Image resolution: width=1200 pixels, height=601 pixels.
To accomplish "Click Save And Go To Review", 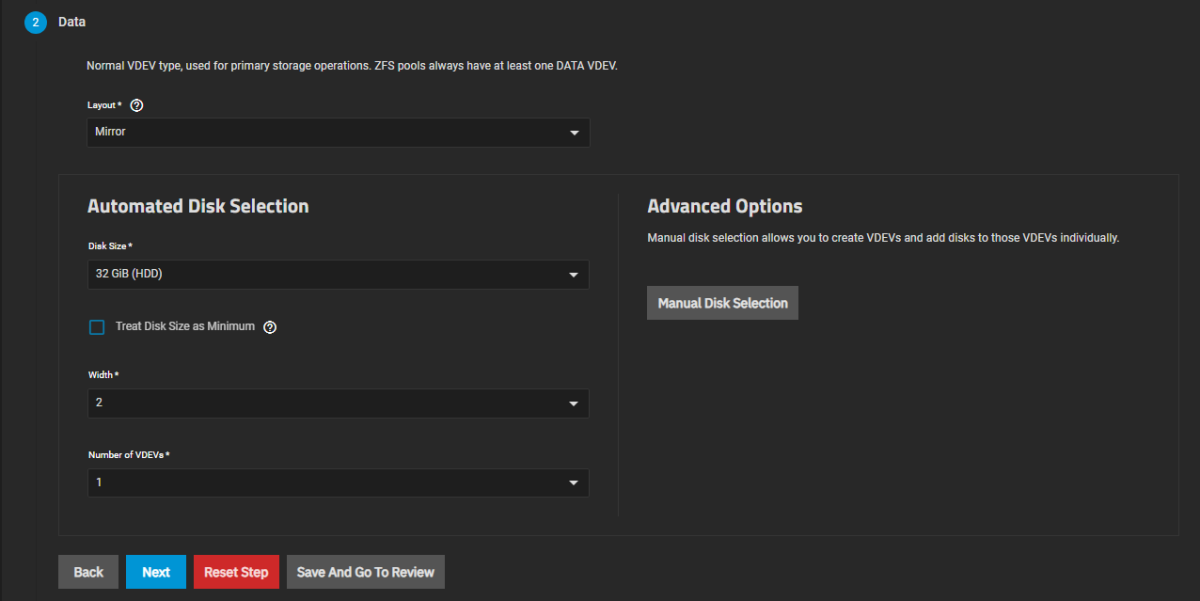I will (x=366, y=572).
